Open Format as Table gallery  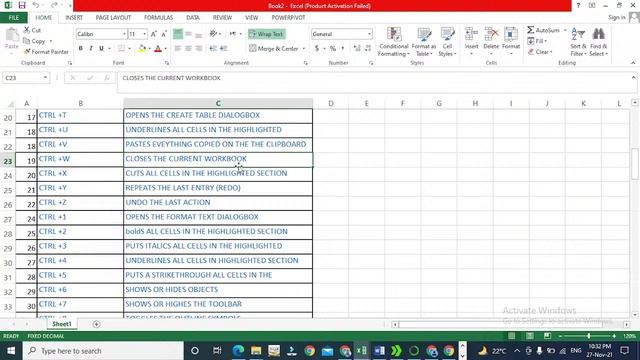pos(424,42)
